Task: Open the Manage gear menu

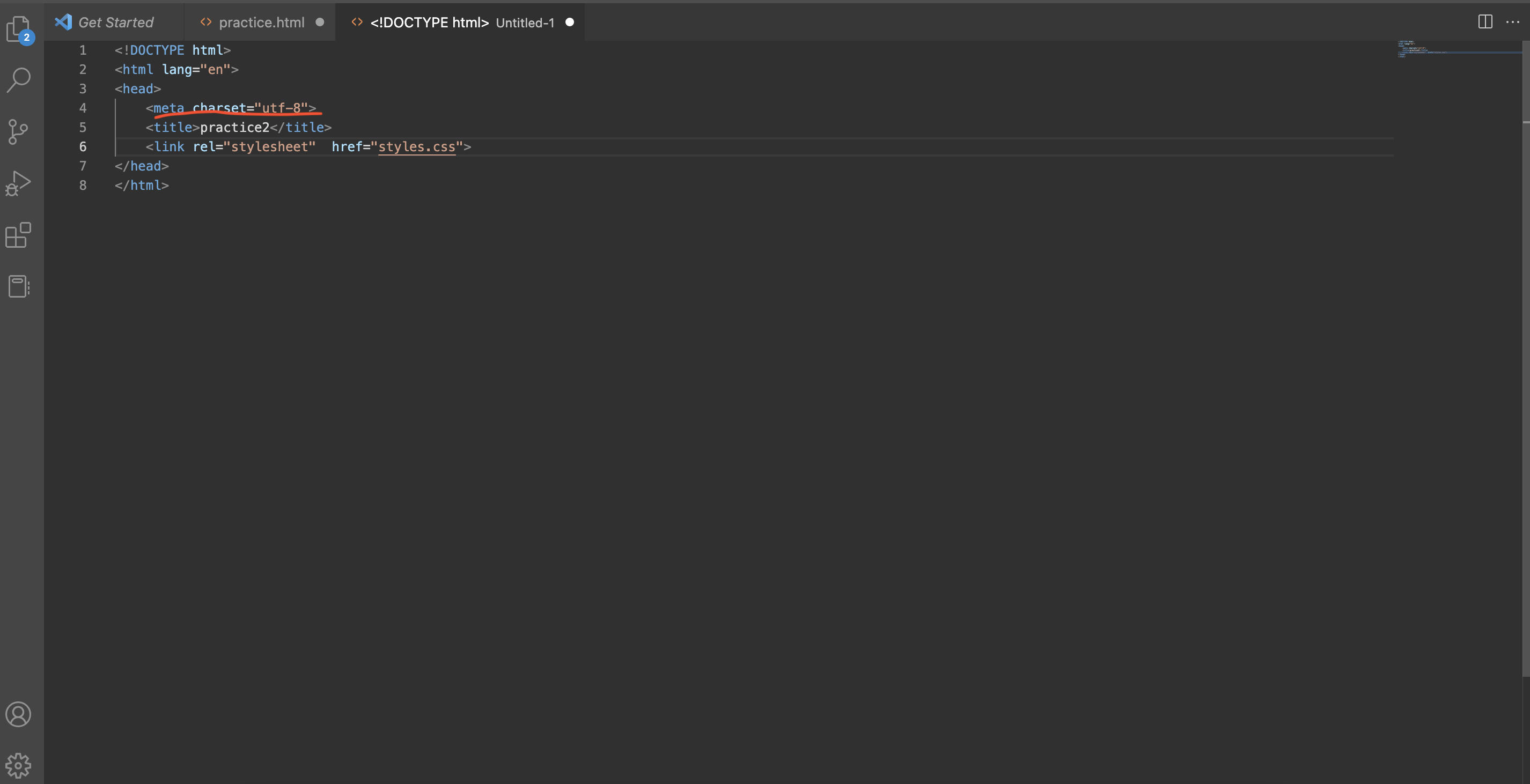Action: (18, 766)
